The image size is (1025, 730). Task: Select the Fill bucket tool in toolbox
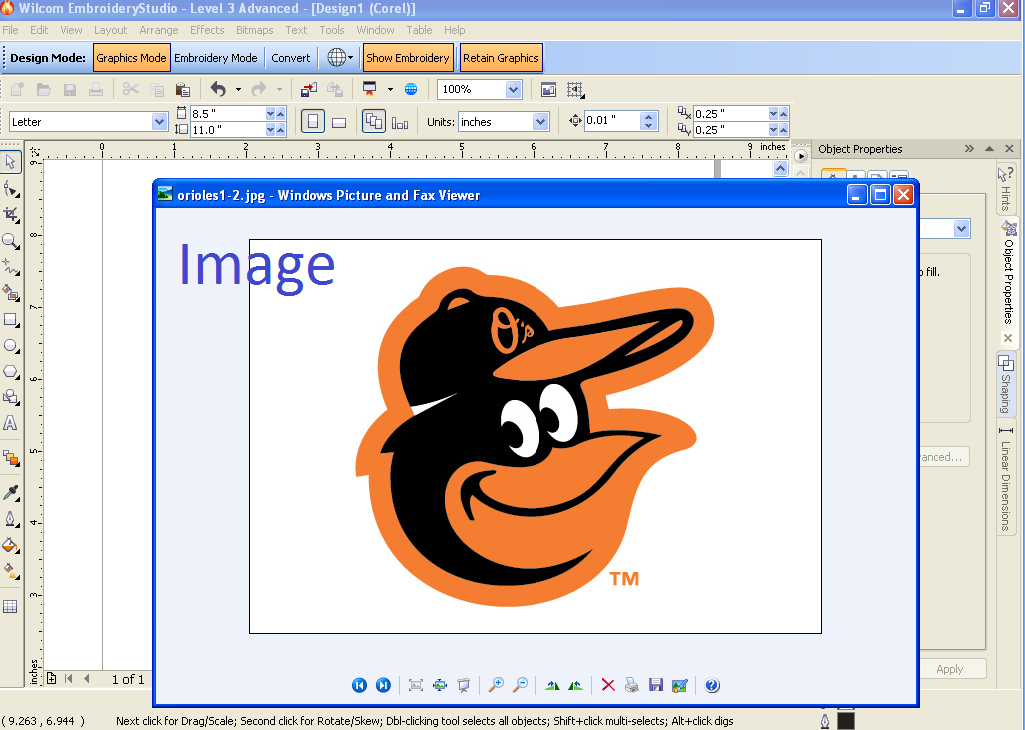pos(10,545)
